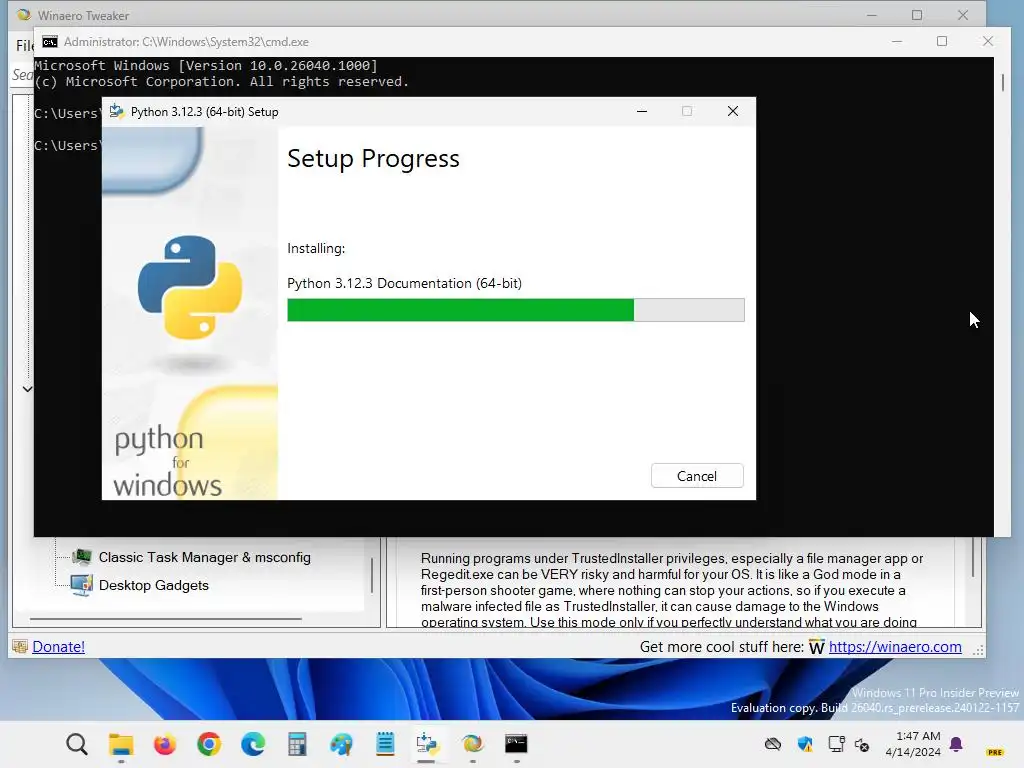Open the notification bell icon
The width and height of the screenshot is (1024, 768).
[x=956, y=744]
